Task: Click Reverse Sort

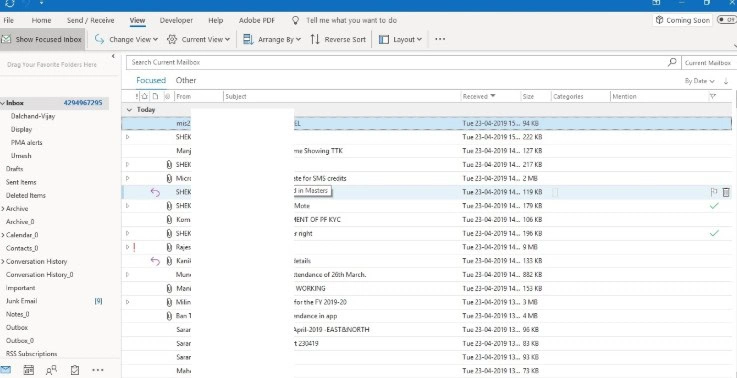Action: click(338, 39)
